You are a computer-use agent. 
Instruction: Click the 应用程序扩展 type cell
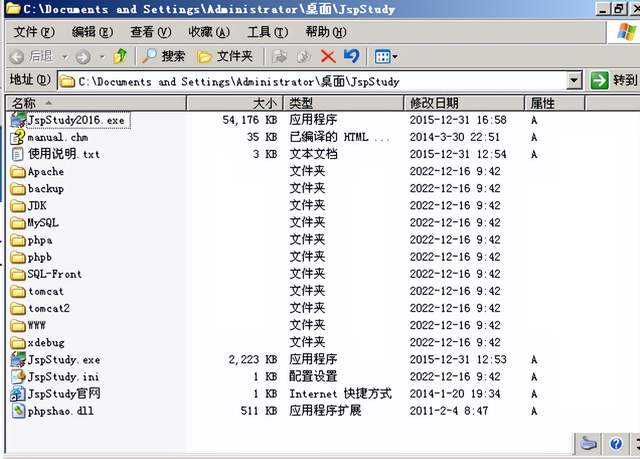325,411
